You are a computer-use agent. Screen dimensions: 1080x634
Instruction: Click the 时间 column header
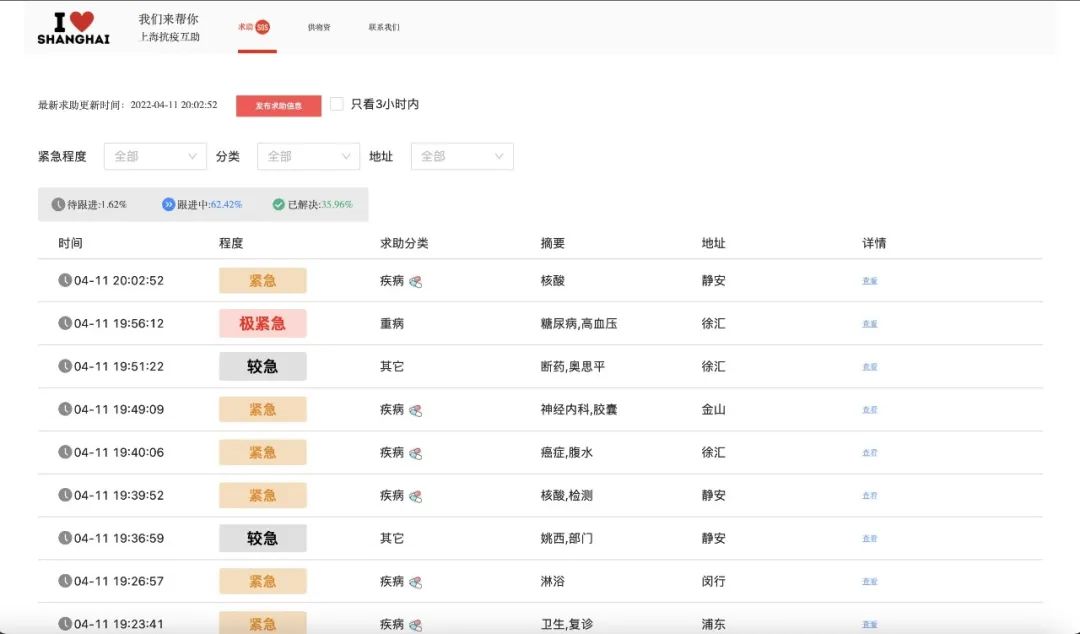coord(70,243)
